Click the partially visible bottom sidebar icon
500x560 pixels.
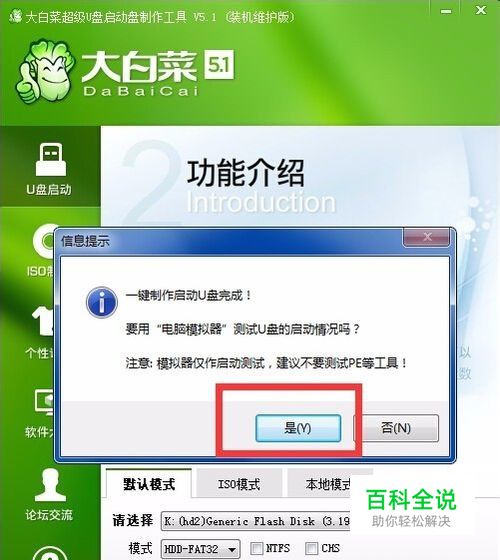pos(50,552)
